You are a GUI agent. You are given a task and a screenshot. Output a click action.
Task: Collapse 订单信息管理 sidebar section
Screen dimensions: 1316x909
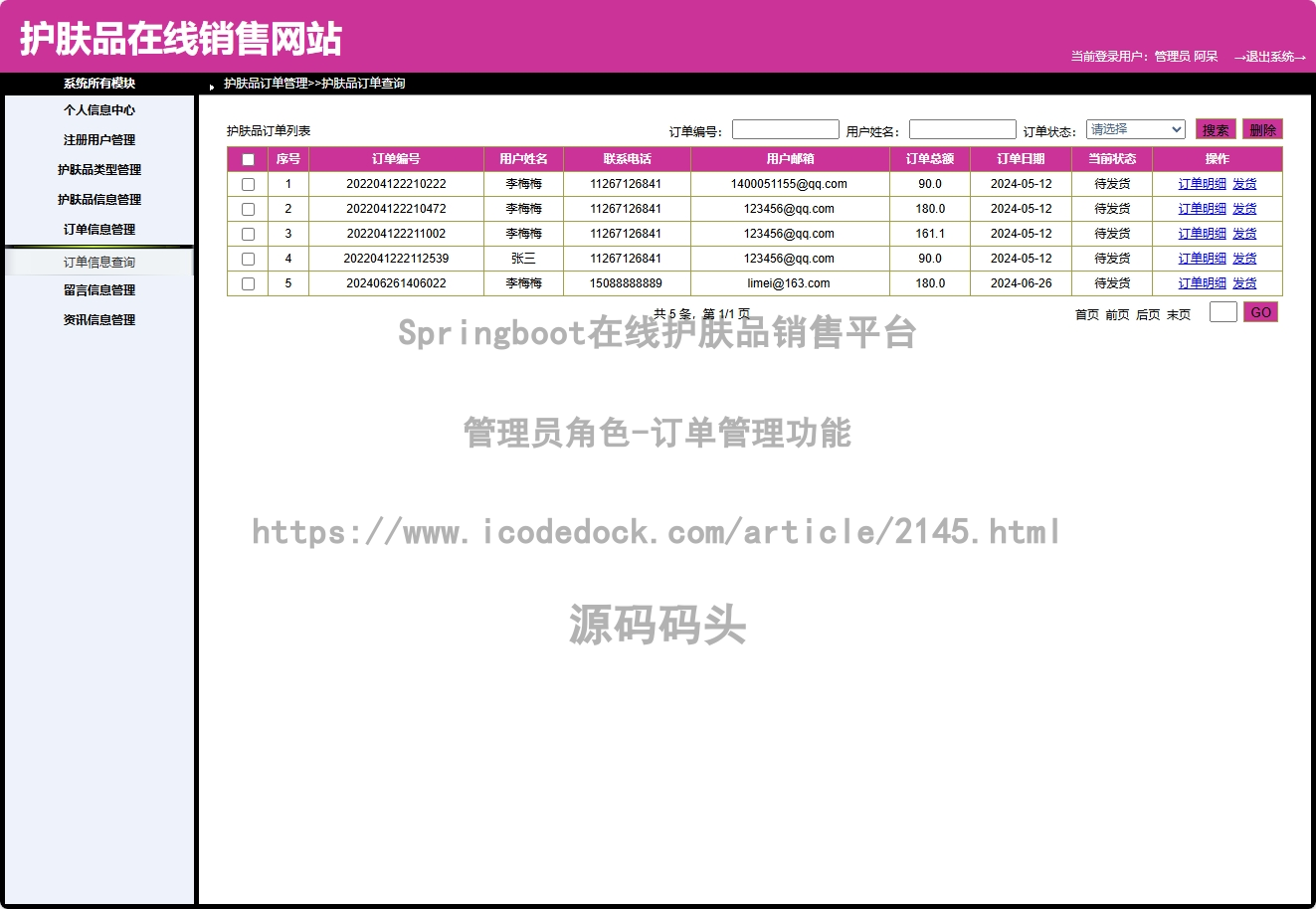pos(99,230)
